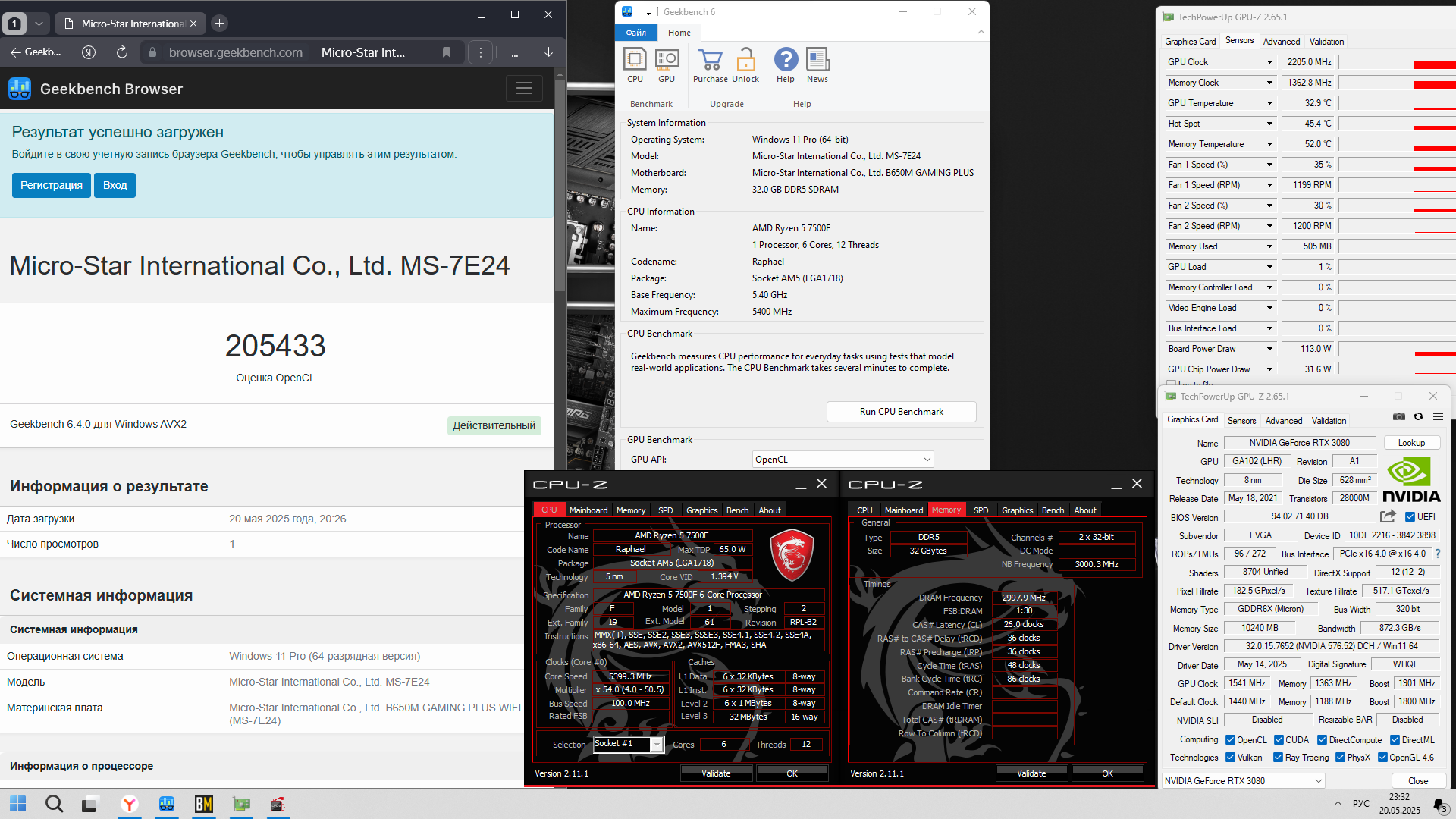Viewport: 1456px width, 819px height.
Task: Open the browser tab list dropdown chevron
Action: (39, 24)
